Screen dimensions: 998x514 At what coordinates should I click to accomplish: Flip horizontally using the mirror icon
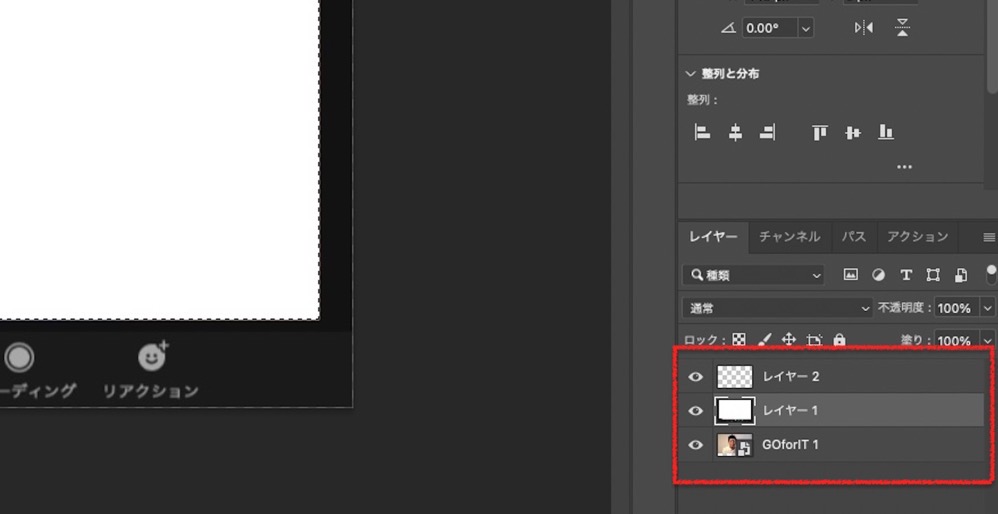pyautogui.click(x=864, y=28)
